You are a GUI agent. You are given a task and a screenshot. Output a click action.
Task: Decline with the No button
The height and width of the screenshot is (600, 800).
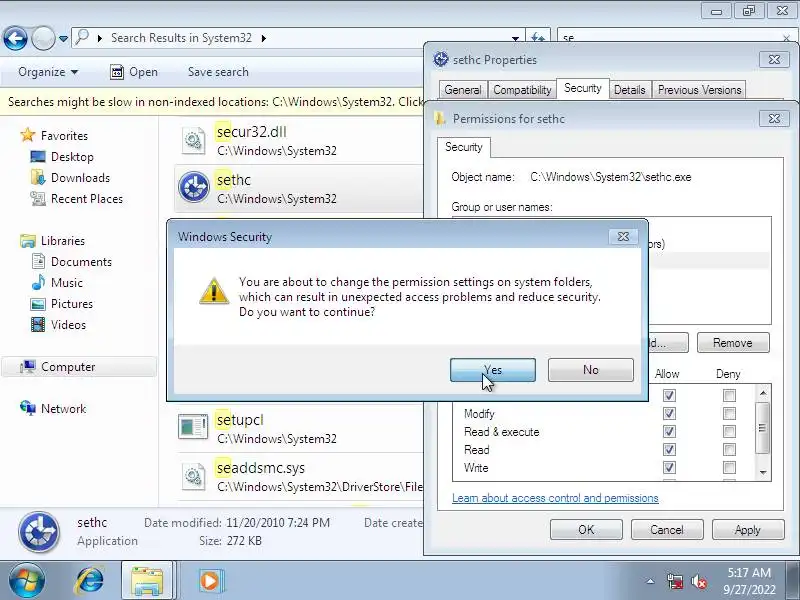coord(590,370)
